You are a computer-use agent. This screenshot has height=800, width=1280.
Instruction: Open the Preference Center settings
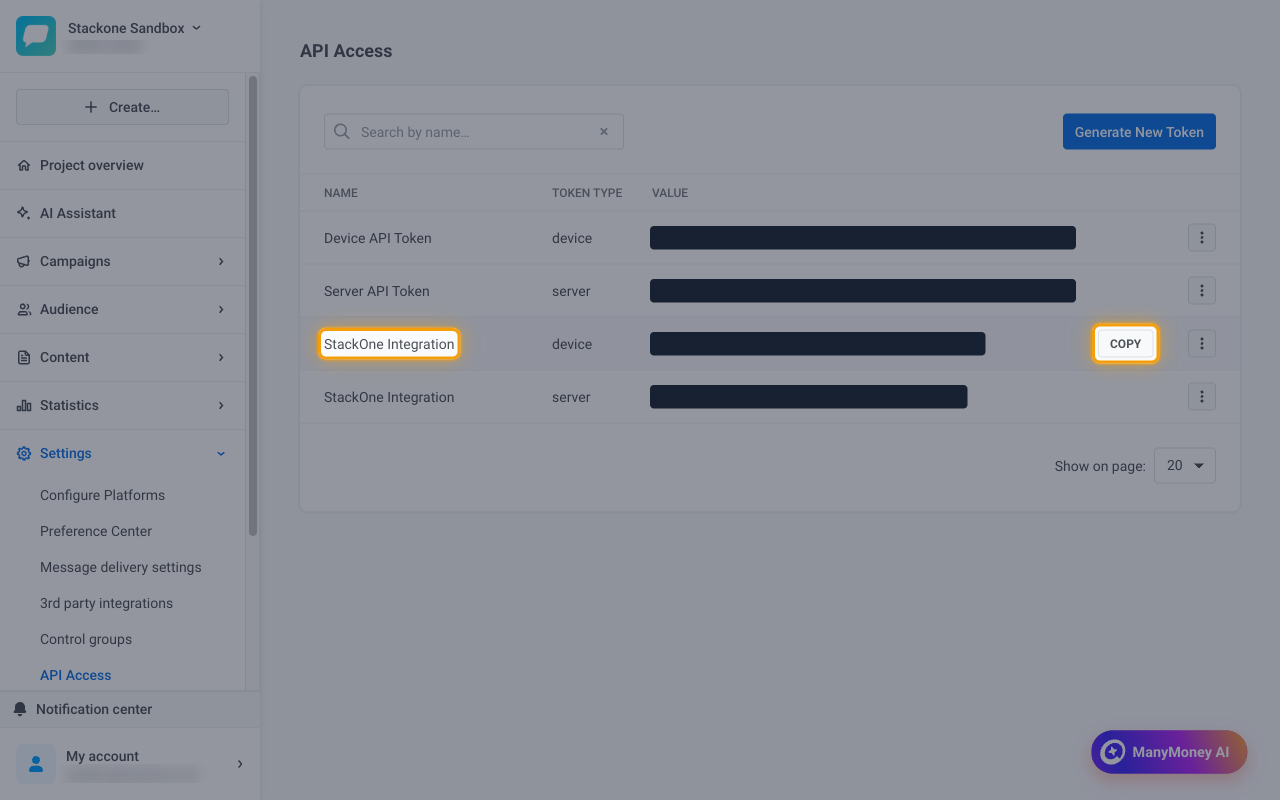click(x=96, y=531)
